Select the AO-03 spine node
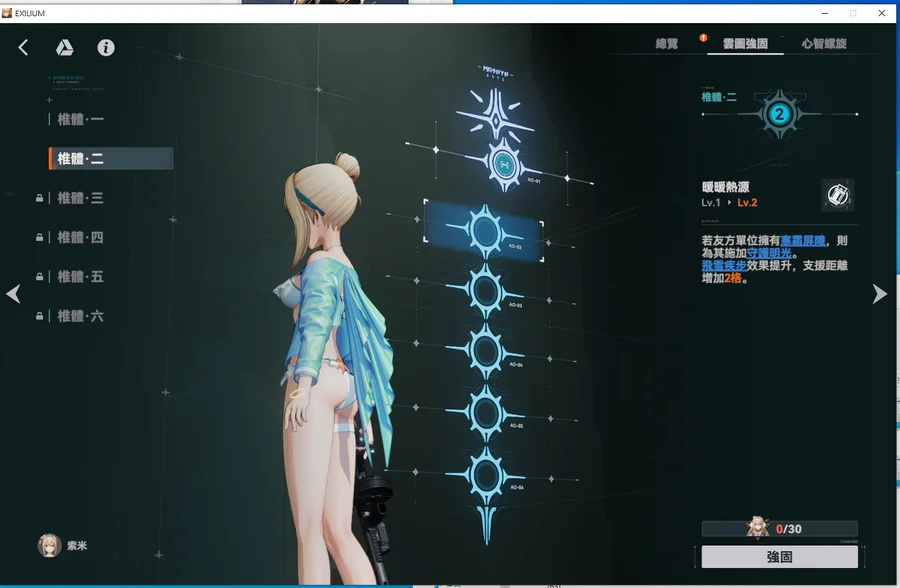The width and height of the screenshot is (900, 588). click(486, 291)
